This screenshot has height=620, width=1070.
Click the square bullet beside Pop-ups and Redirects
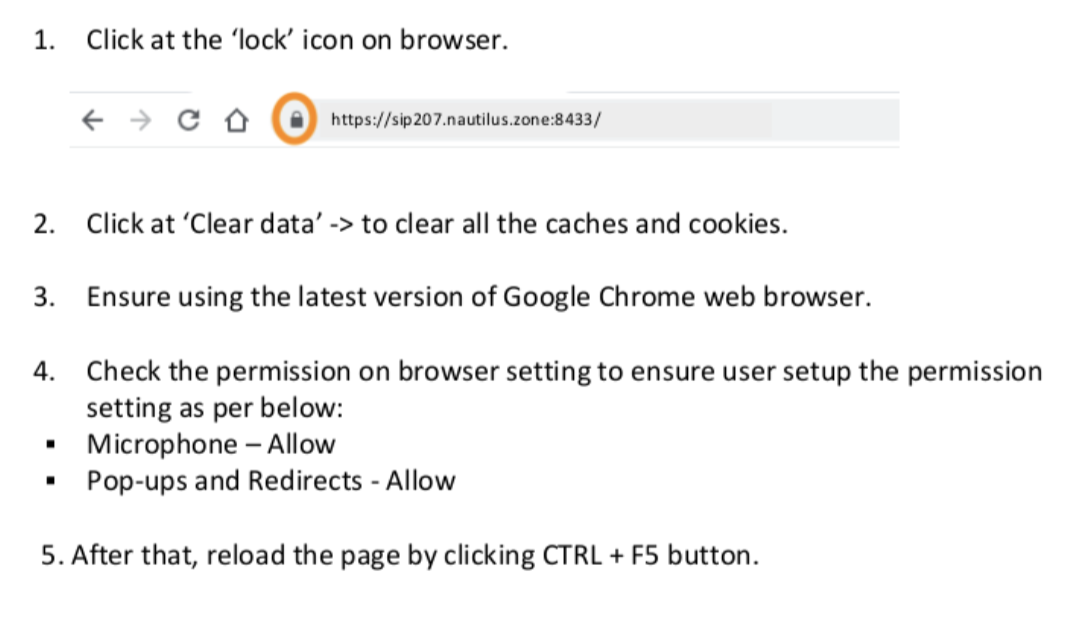pos(50,481)
